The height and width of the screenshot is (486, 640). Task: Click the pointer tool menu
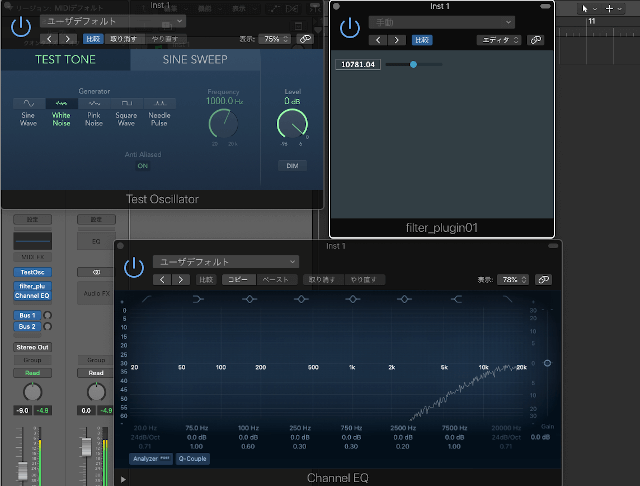click(x=588, y=9)
